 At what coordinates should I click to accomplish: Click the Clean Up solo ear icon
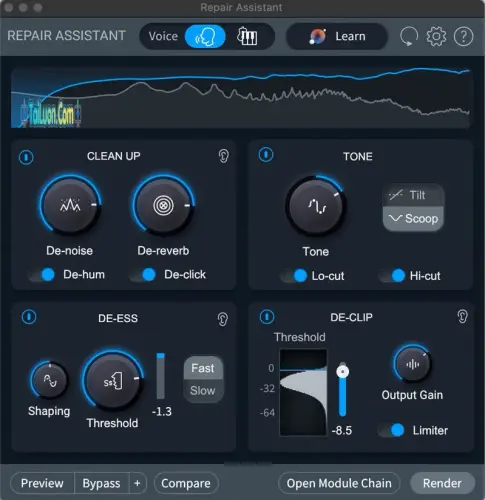224,156
